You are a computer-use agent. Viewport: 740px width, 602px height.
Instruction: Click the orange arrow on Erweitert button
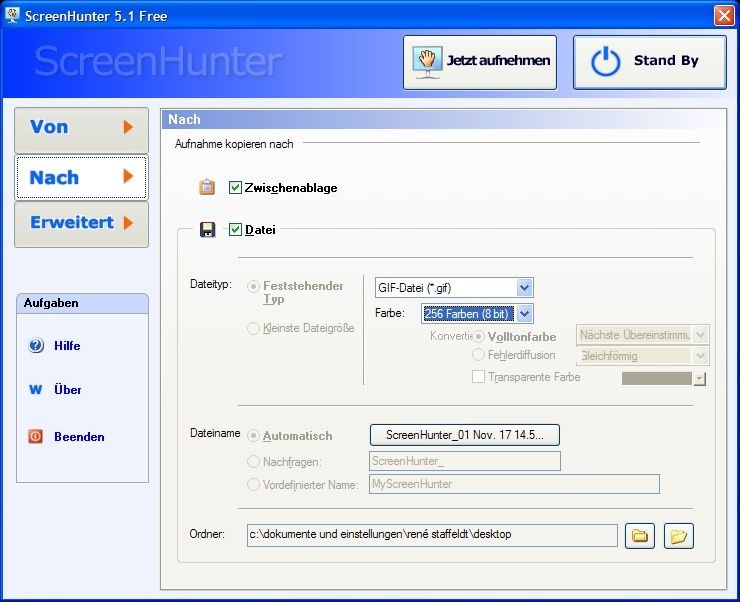[128, 223]
